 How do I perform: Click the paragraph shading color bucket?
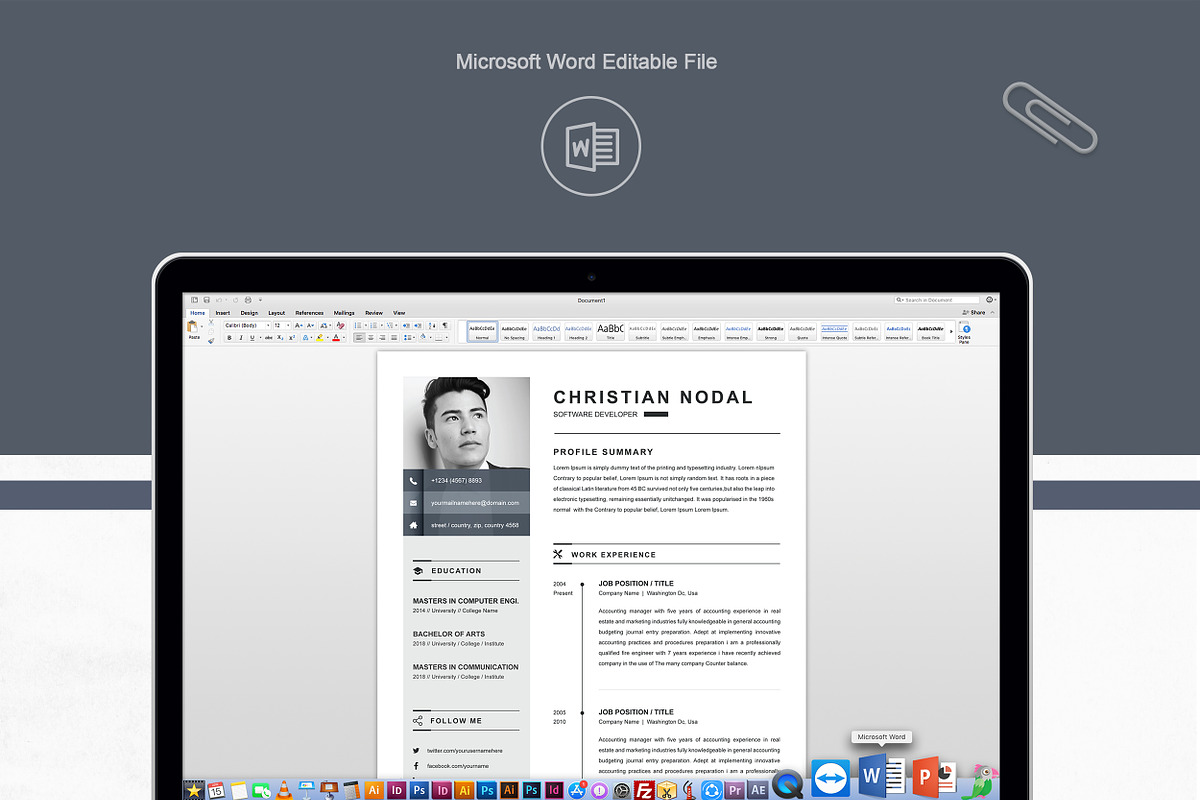coord(422,337)
